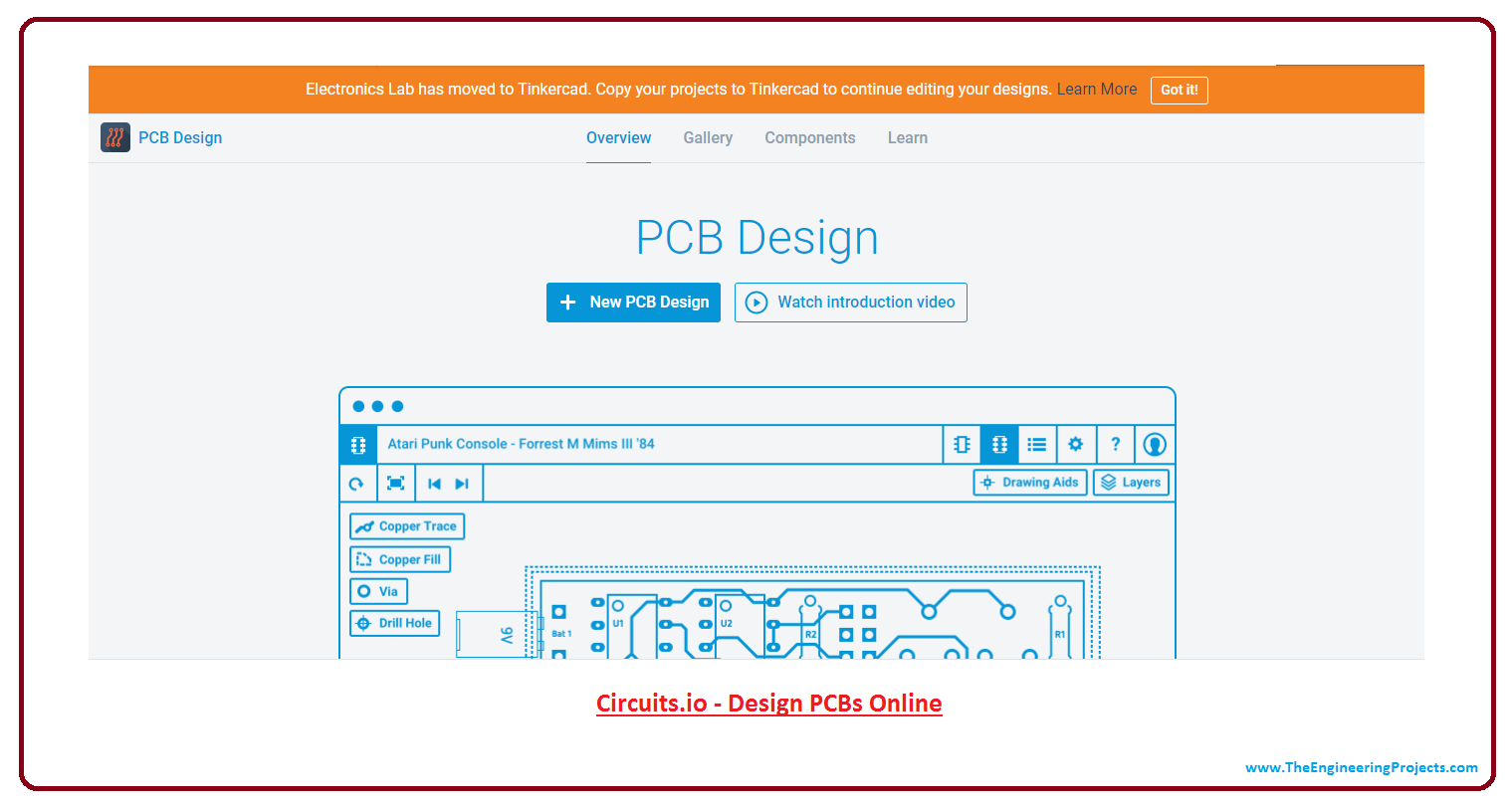This screenshot has height=812, width=1511.
Task: Follow the Learn More banner link
Action: [1097, 90]
